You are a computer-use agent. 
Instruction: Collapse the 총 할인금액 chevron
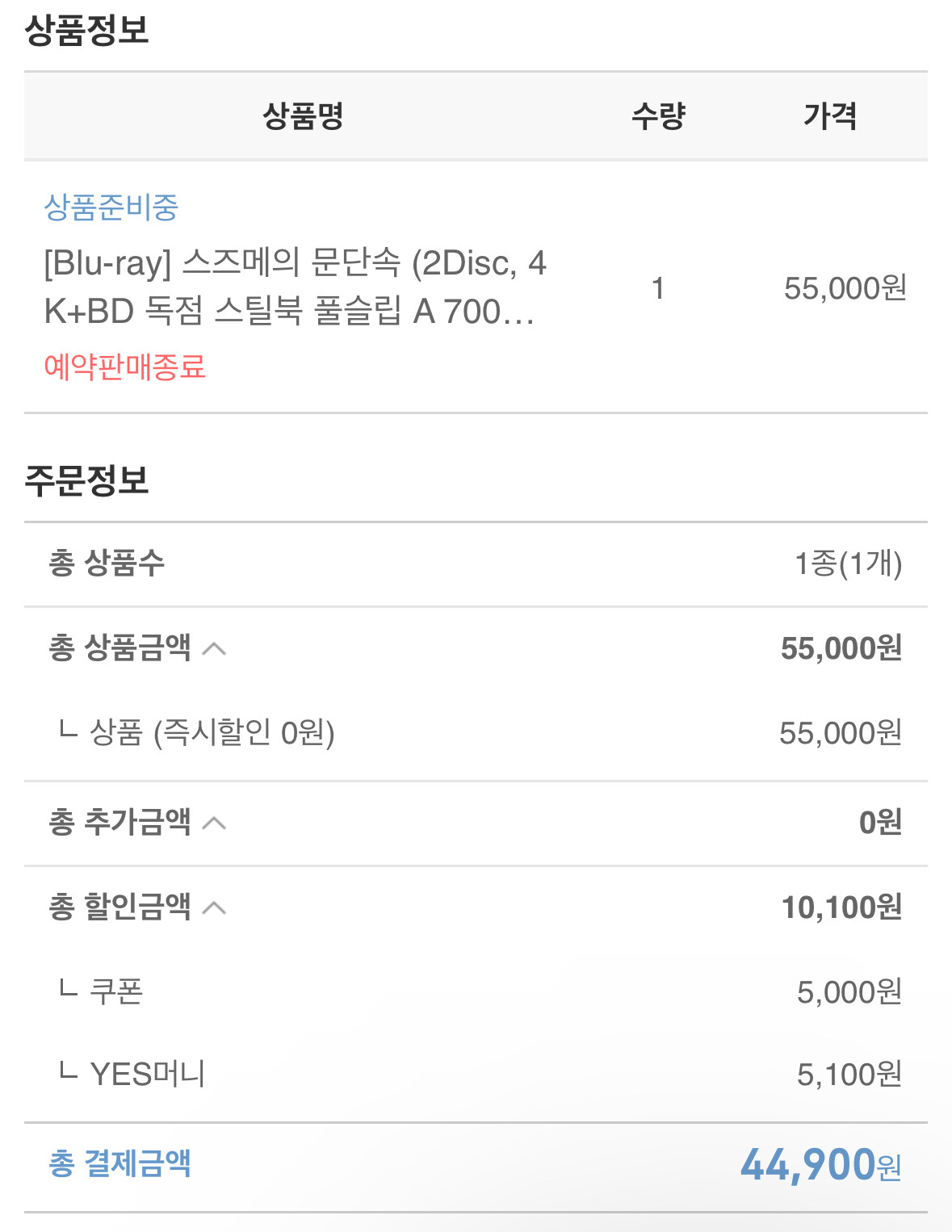click(x=214, y=908)
